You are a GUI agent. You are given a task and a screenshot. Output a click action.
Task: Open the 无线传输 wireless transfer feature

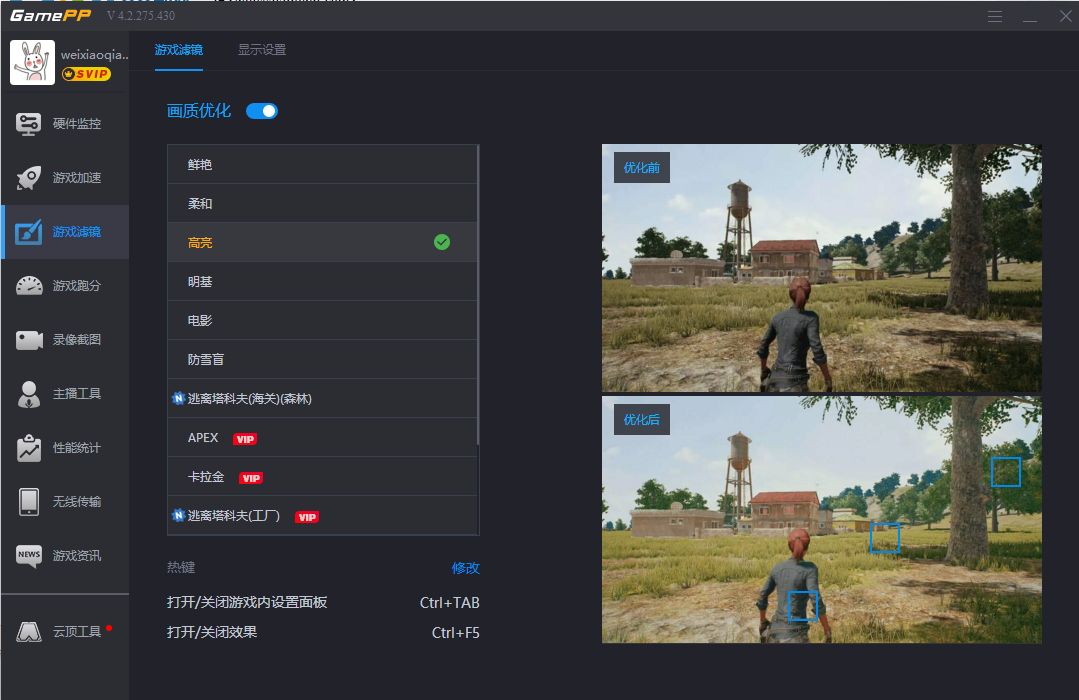(65, 502)
